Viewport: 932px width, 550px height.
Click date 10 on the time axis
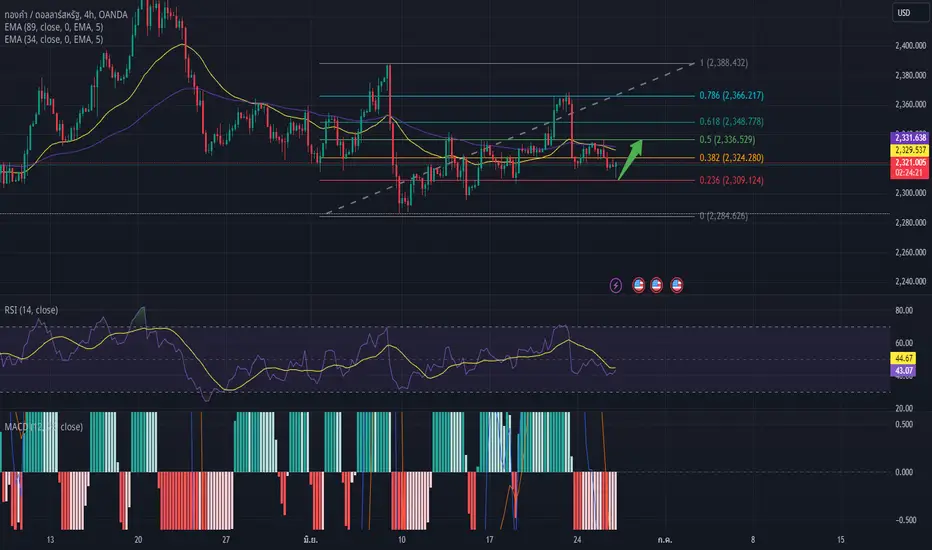(402, 540)
